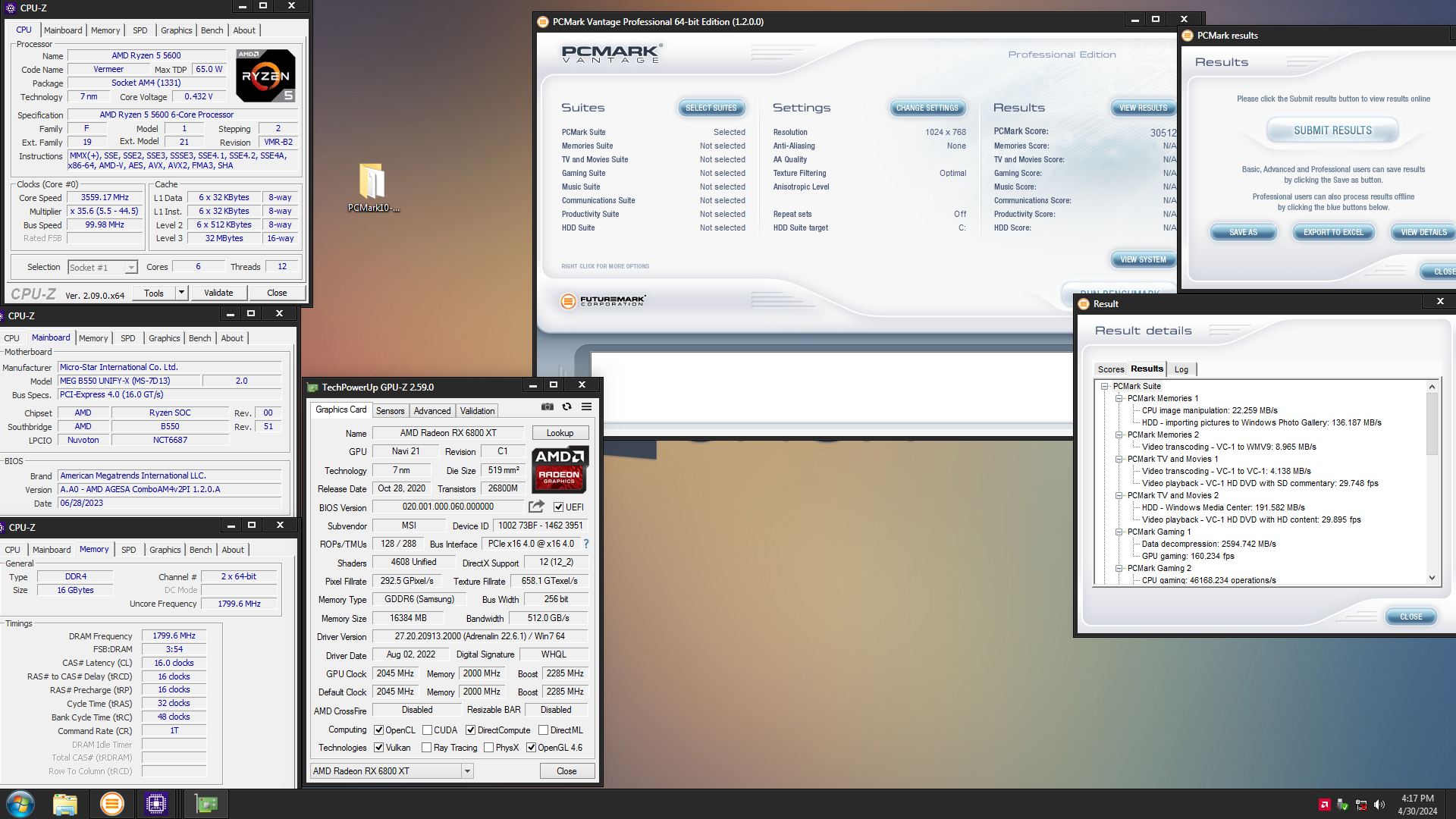Click the AMD Software tray icon
Screen dimensions: 1456x819
point(1324,805)
